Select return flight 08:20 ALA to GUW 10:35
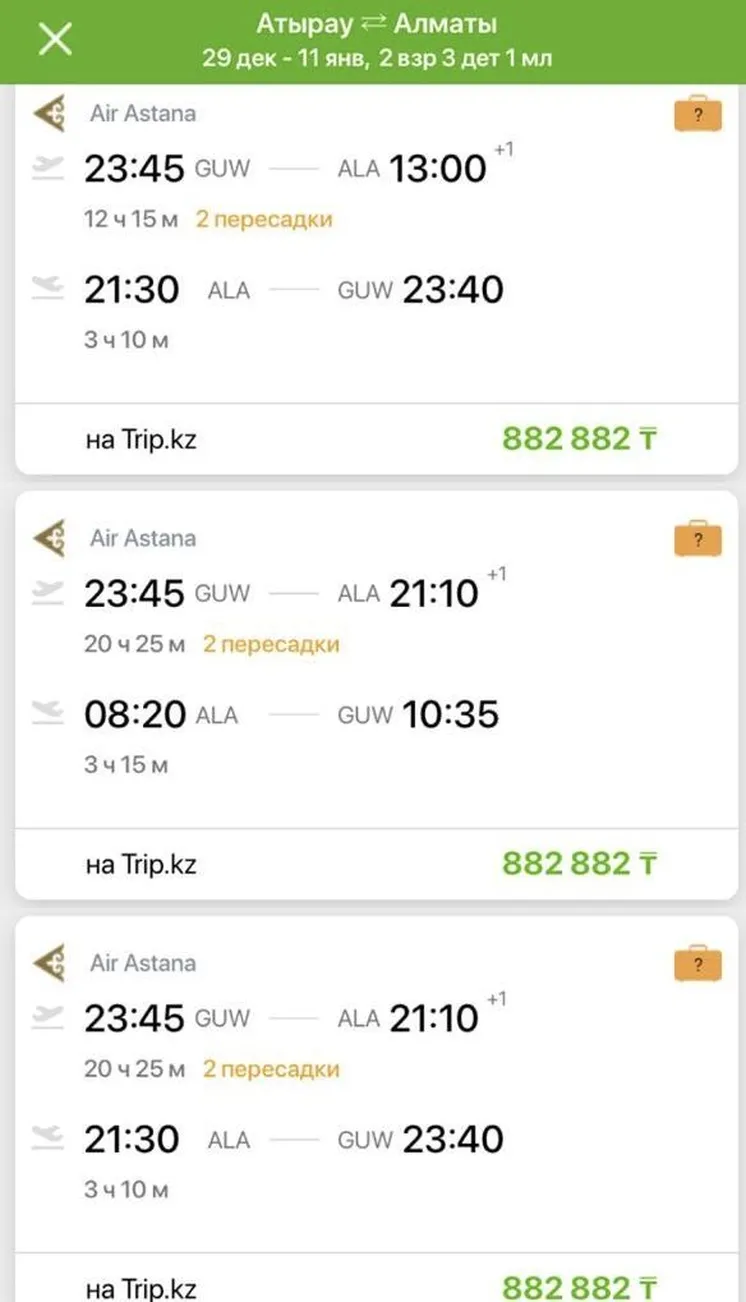Screen dimensions: 746x1302 [290, 714]
